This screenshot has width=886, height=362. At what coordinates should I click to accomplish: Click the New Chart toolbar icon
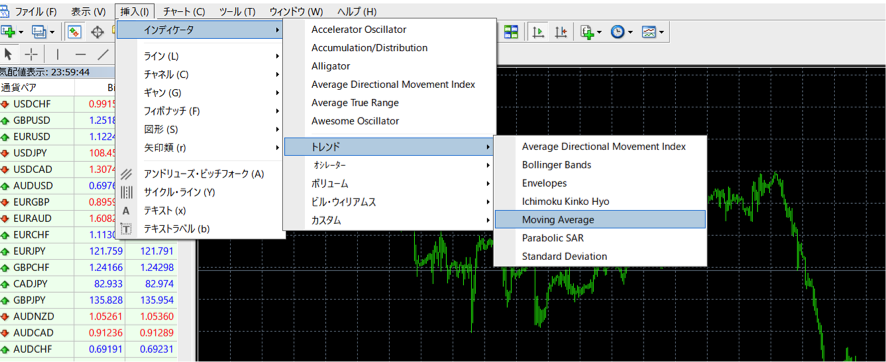[x=8, y=32]
